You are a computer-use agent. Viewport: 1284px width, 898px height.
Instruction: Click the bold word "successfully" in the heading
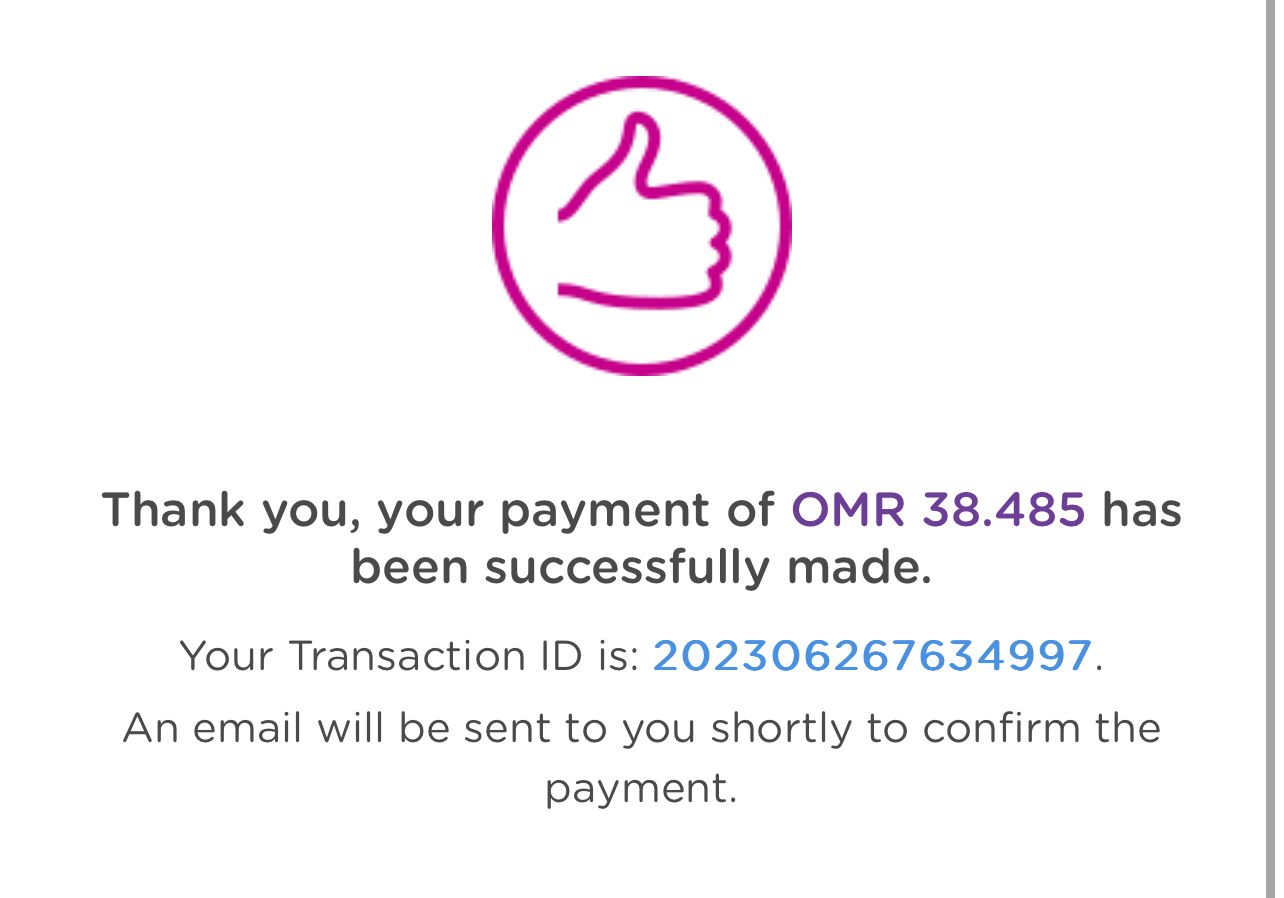628,568
